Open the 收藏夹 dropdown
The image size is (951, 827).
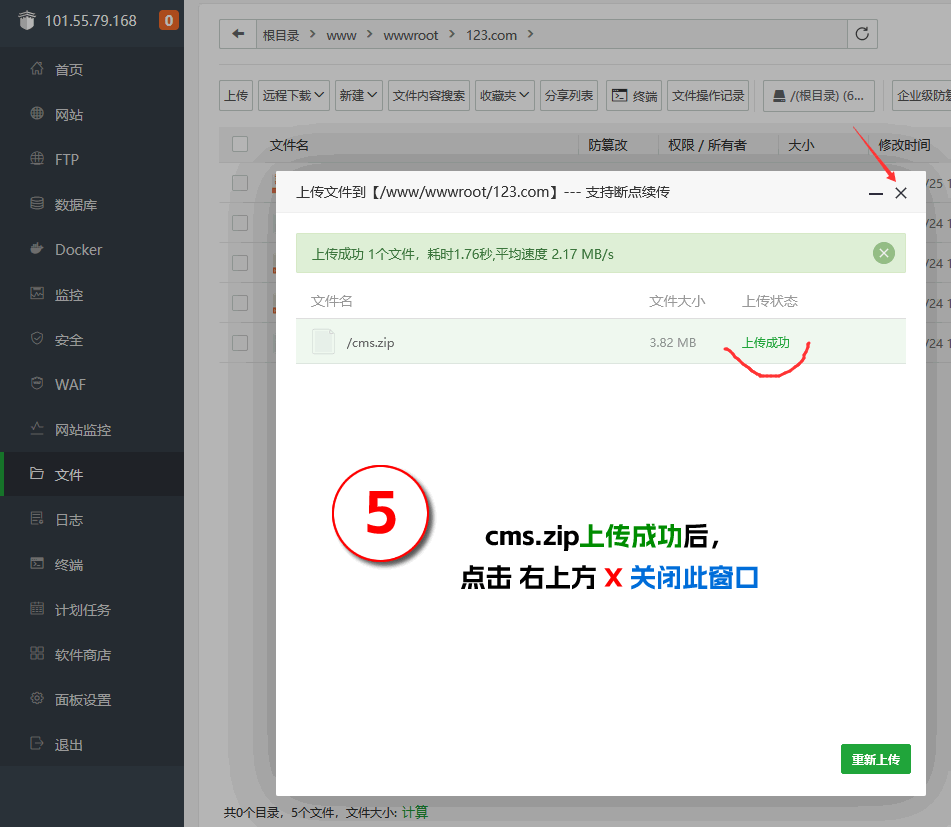click(x=504, y=96)
